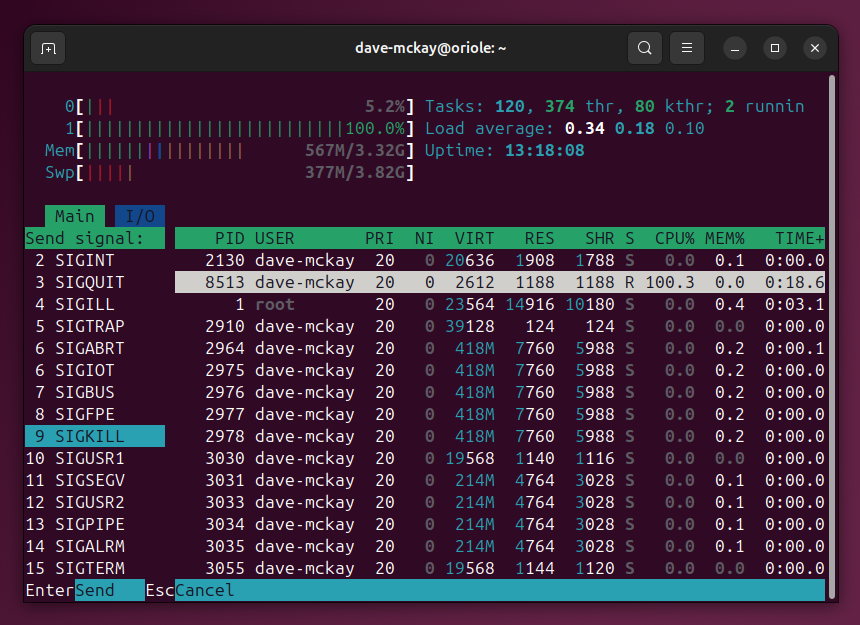The image size is (860, 625).
Task: Select process row with PID 3031
Action: [500, 480]
